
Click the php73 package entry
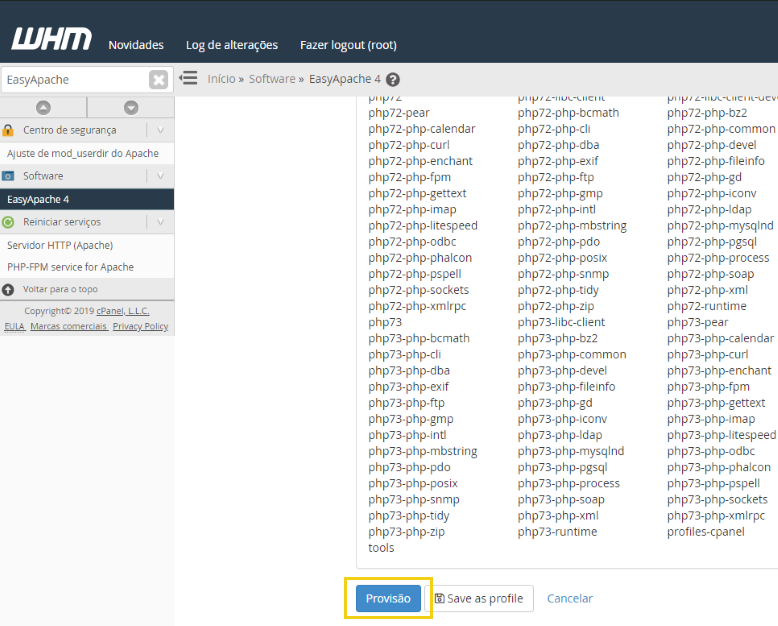click(x=385, y=322)
